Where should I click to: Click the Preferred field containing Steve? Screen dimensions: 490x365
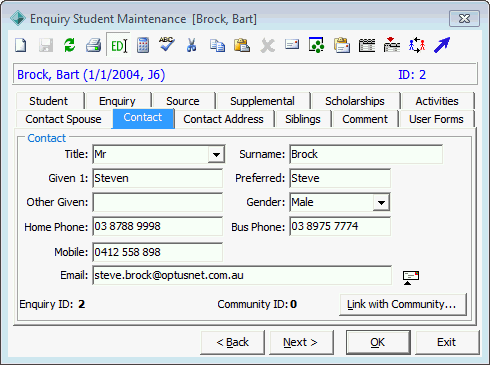(x=340, y=178)
